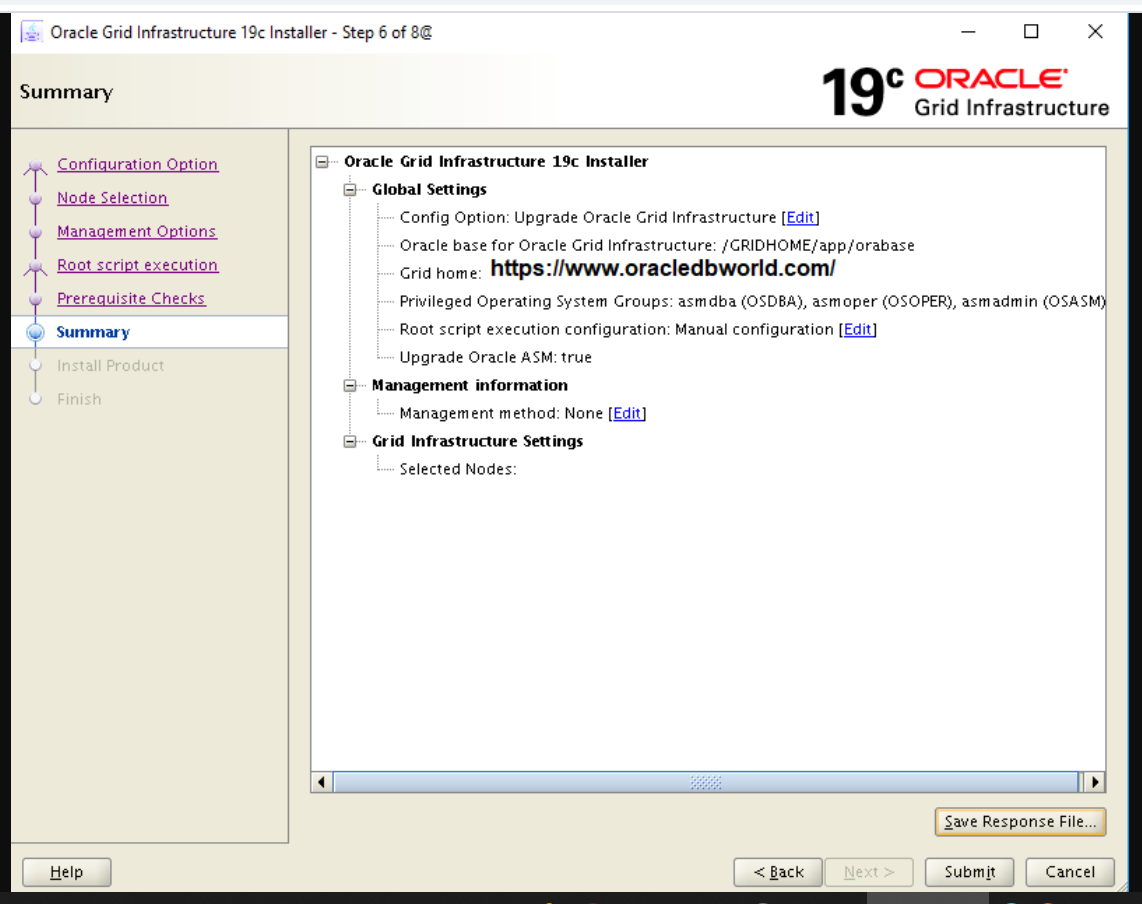Edit the Management method setting
The image size is (1142, 904).
tap(627, 413)
